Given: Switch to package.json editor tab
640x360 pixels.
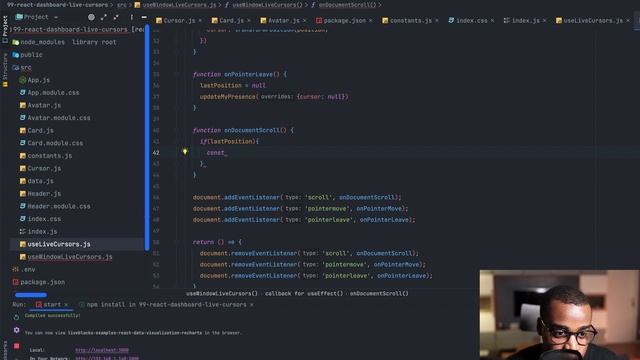Looking at the screenshot, I should (344, 20).
